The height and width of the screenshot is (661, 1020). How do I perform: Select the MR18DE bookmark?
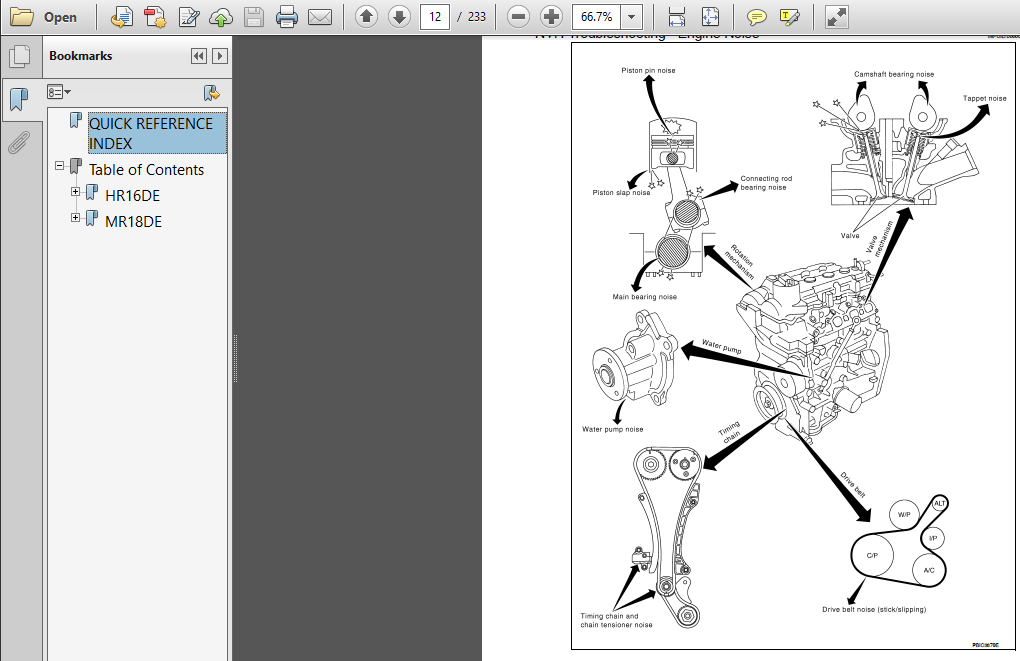tap(133, 222)
